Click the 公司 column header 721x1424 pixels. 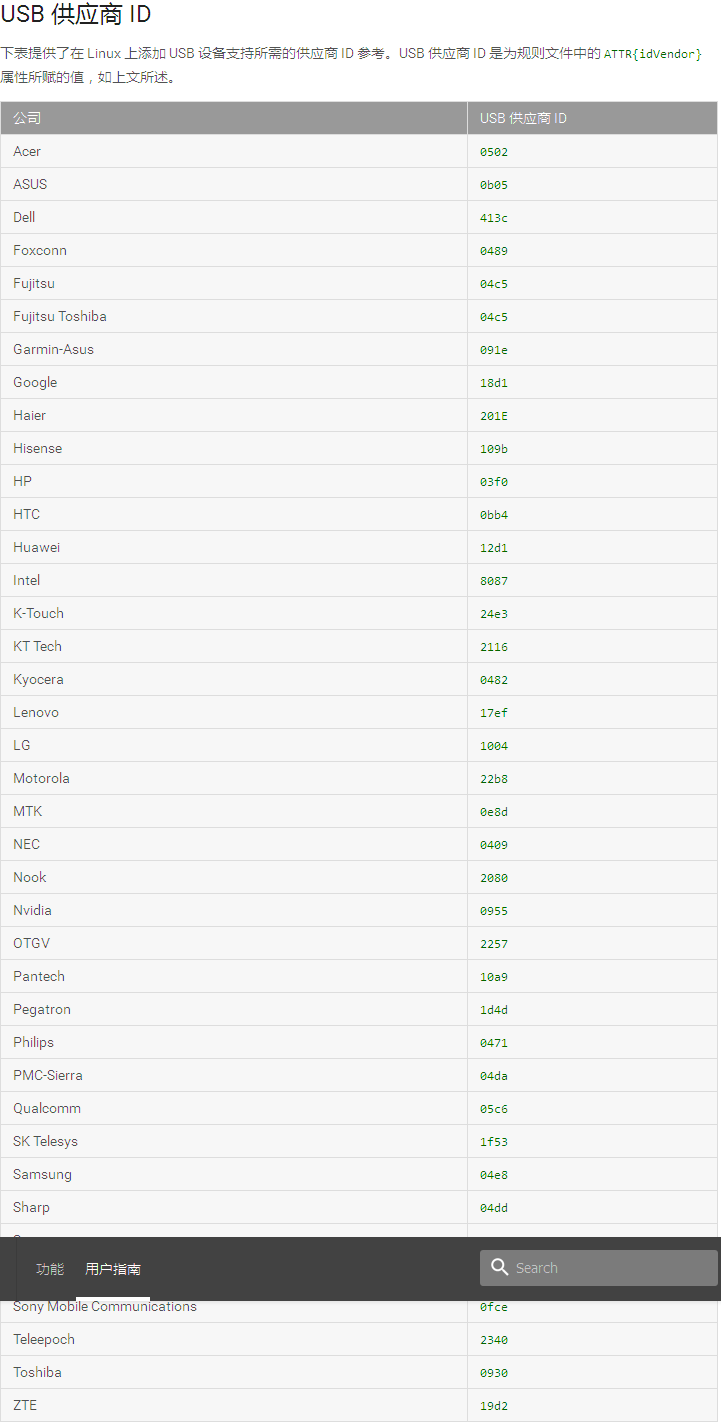(x=234, y=118)
